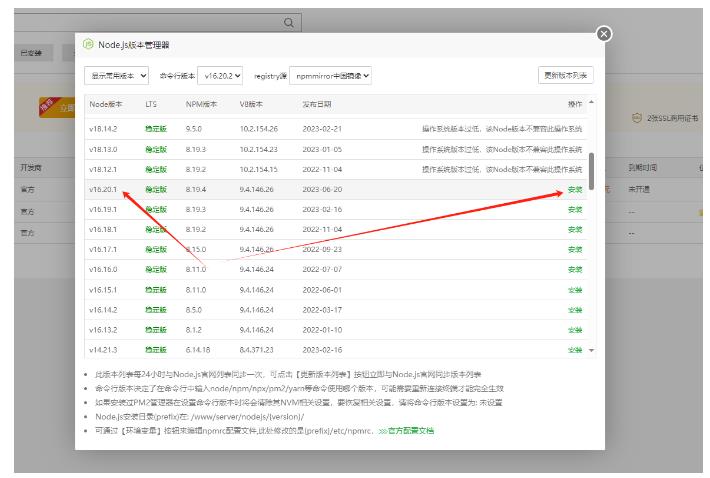Click the expiry time column header in background
This screenshot has width=710, height=478.
tap(642, 167)
